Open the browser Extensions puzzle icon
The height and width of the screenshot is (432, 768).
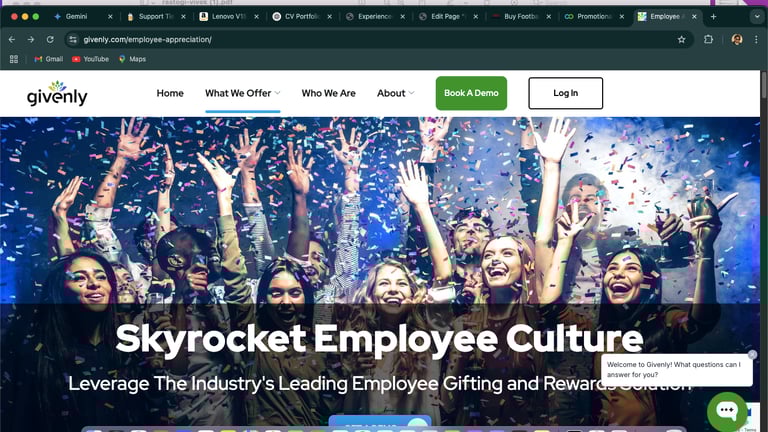[708, 40]
